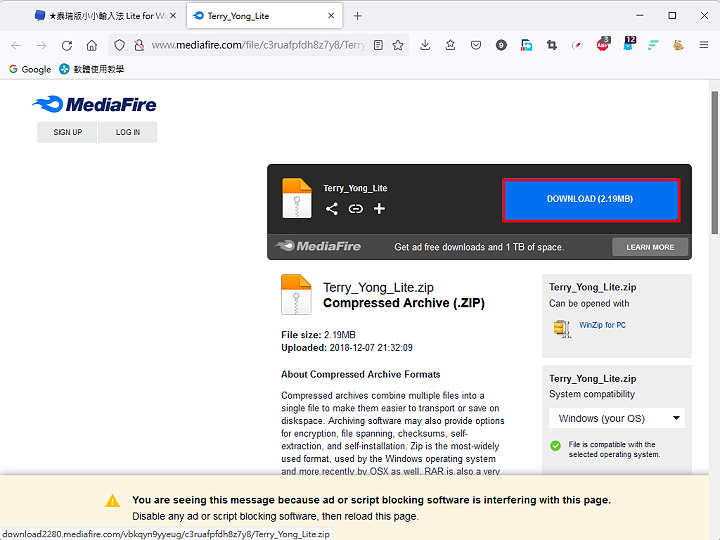Click the MediaFire logo at top
Viewport: 720px width, 540px height.
(x=94, y=104)
